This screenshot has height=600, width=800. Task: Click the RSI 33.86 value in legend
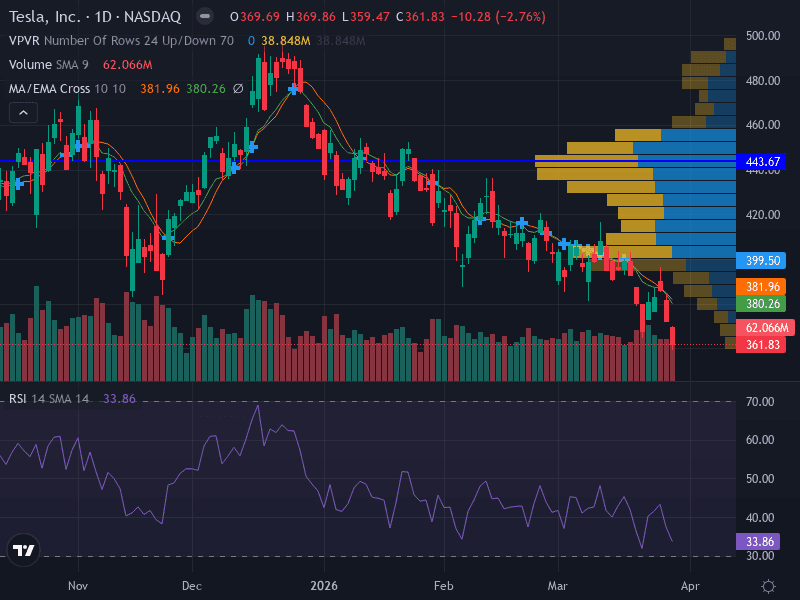119,398
